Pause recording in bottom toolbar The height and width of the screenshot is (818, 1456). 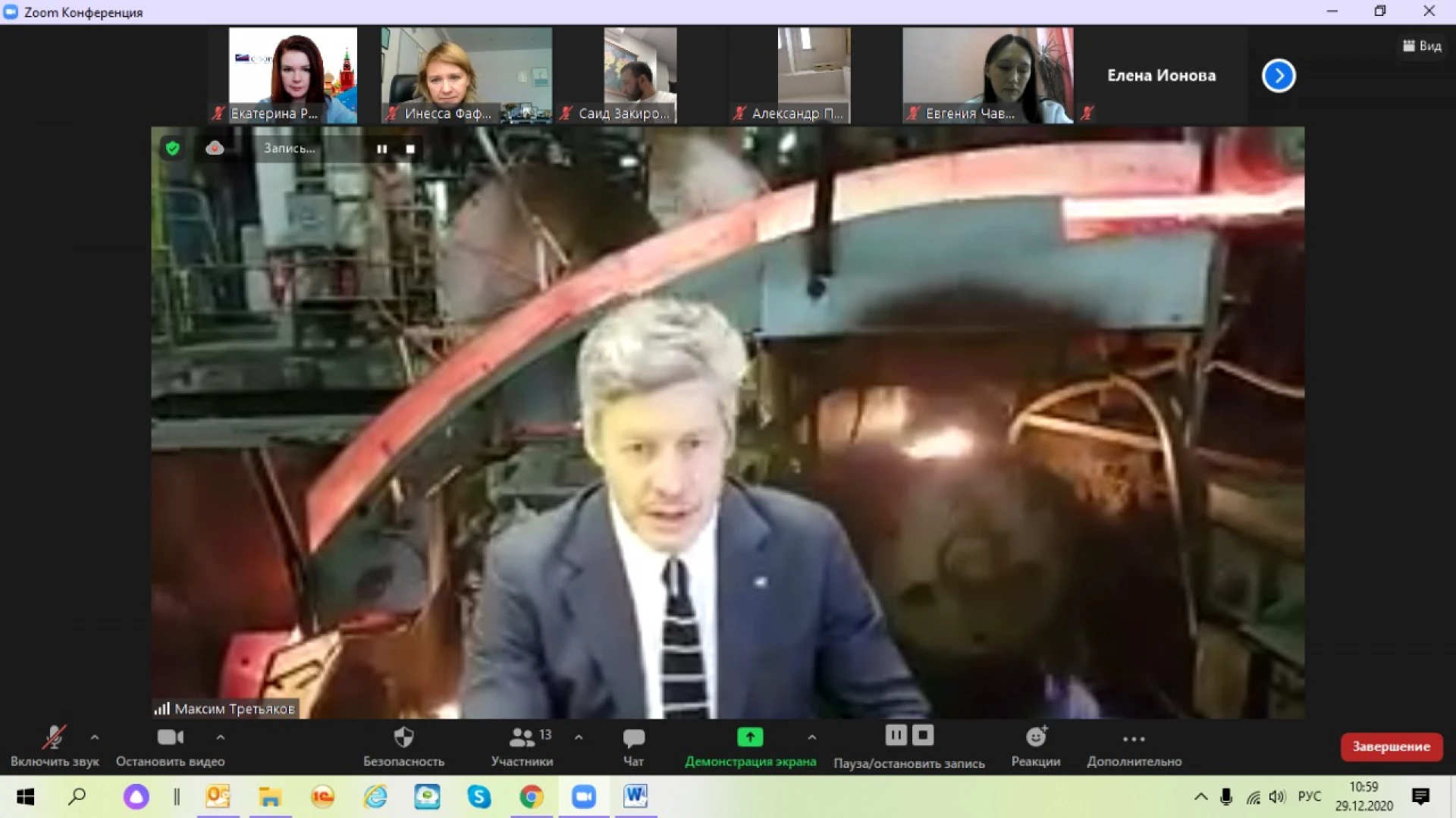pos(896,735)
